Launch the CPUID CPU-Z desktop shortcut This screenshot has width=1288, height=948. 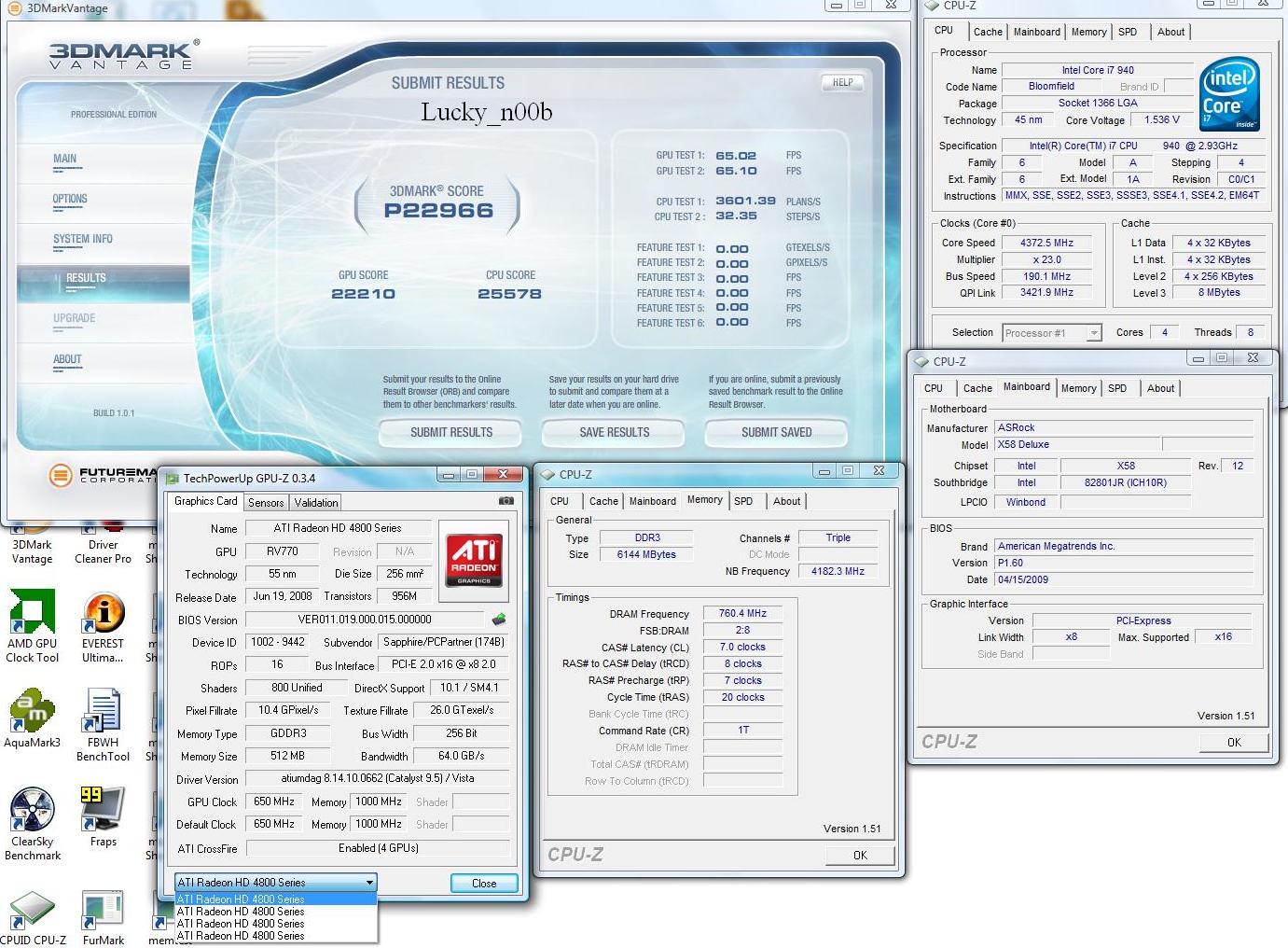coord(32,918)
